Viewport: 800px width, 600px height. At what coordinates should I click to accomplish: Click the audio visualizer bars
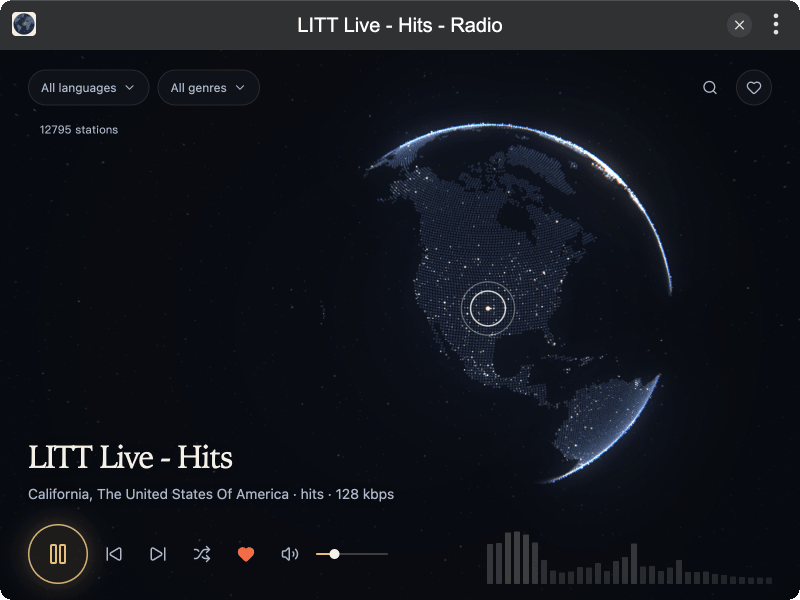[x=629, y=558]
